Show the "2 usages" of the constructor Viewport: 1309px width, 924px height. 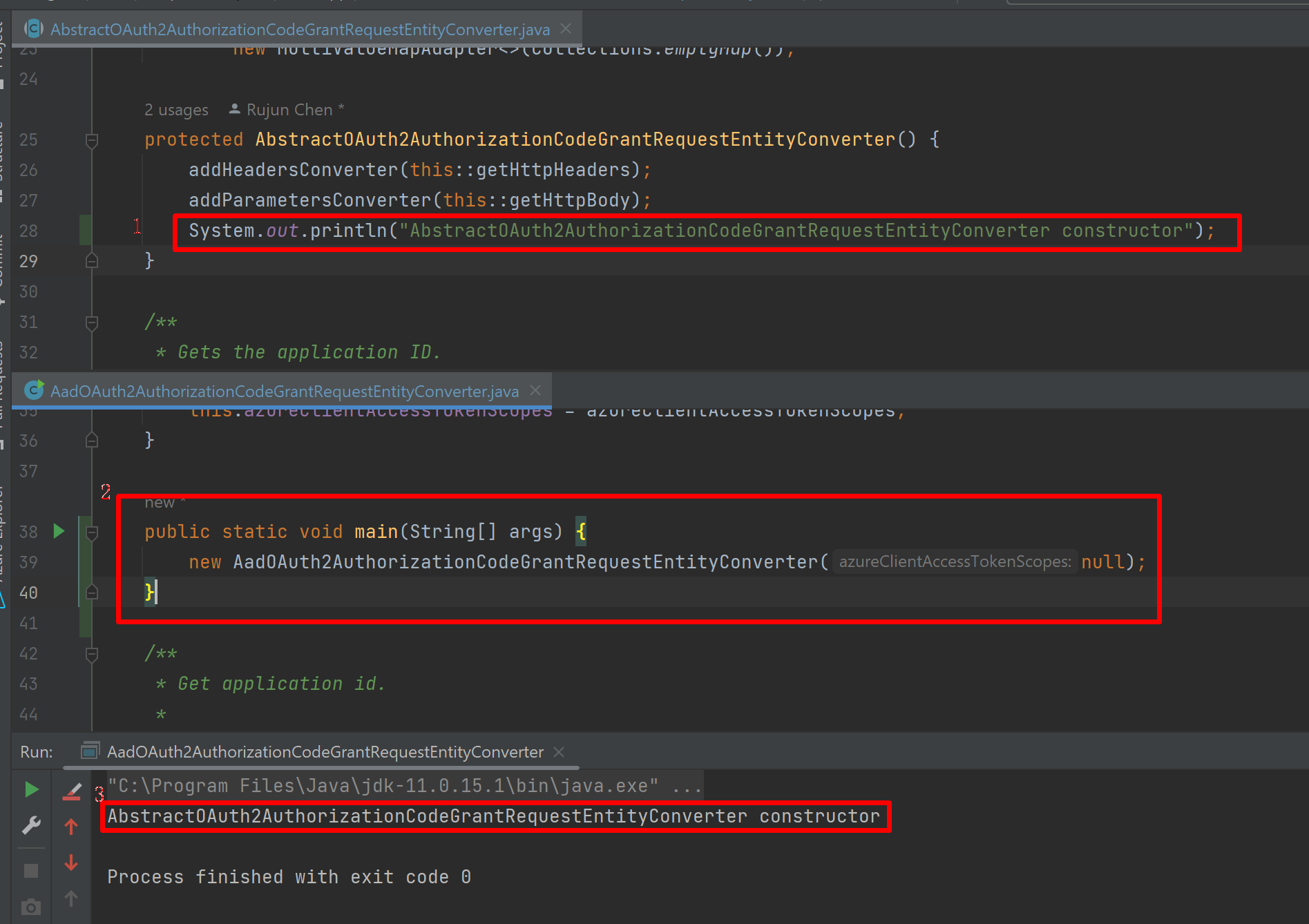click(176, 110)
